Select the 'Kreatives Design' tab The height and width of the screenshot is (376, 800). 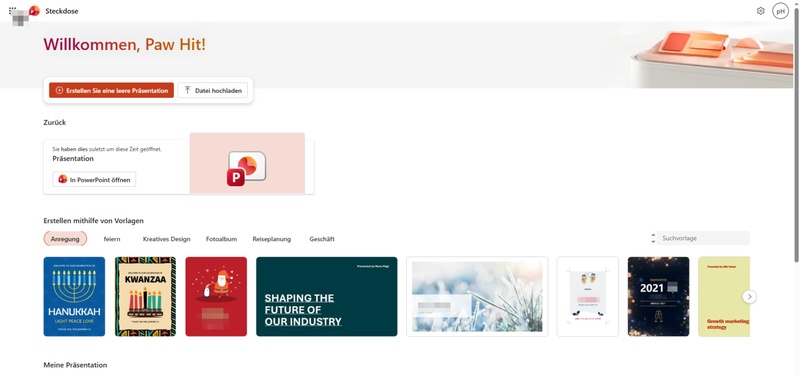pyautogui.click(x=166, y=239)
